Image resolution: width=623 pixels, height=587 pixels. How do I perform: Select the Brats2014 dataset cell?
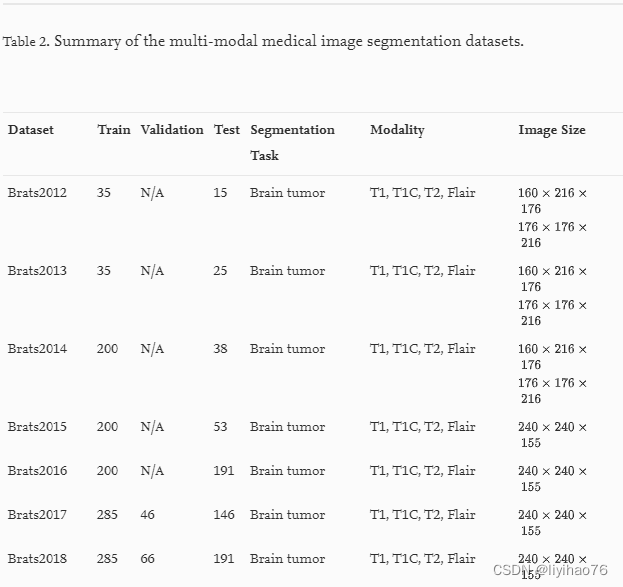click(37, 349)
